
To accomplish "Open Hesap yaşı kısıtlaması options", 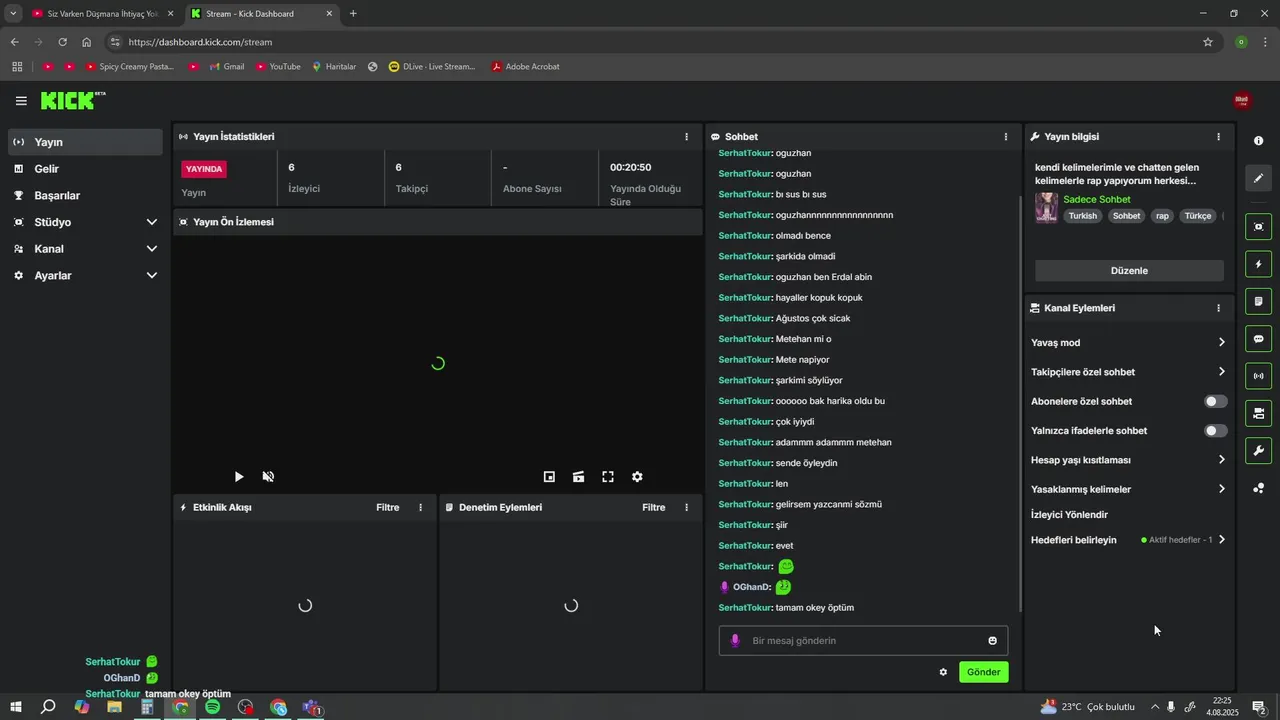I will [x=1129, y=460].
